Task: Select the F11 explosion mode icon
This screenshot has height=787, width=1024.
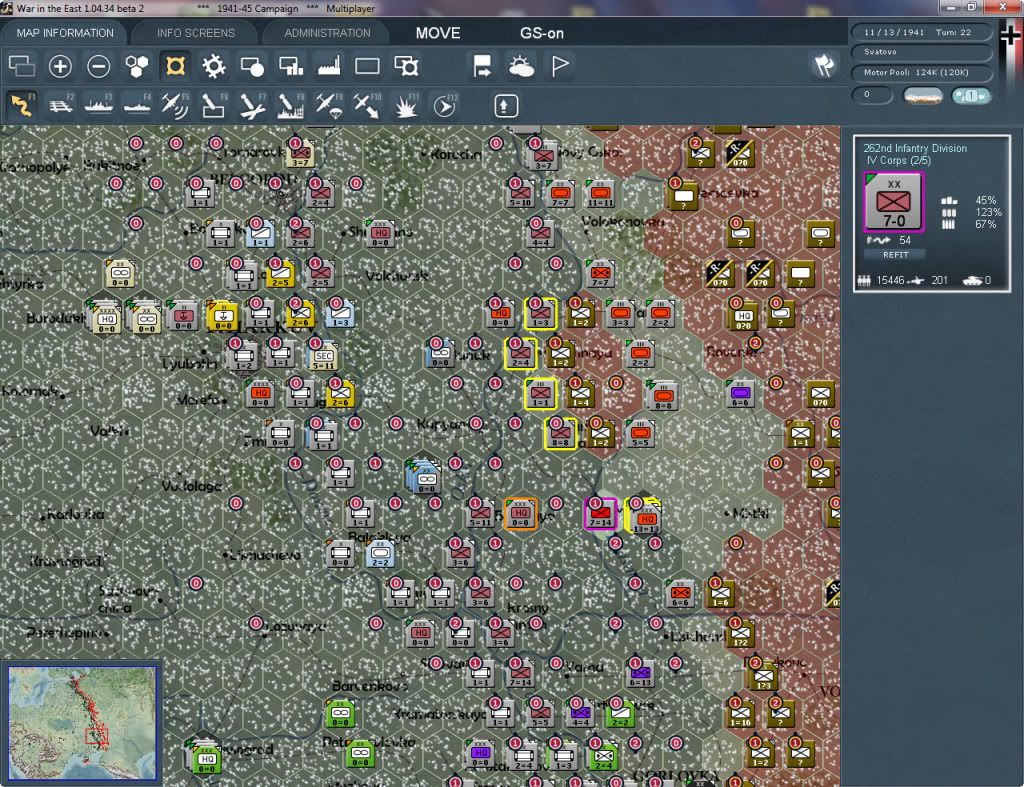Action: 406,105
